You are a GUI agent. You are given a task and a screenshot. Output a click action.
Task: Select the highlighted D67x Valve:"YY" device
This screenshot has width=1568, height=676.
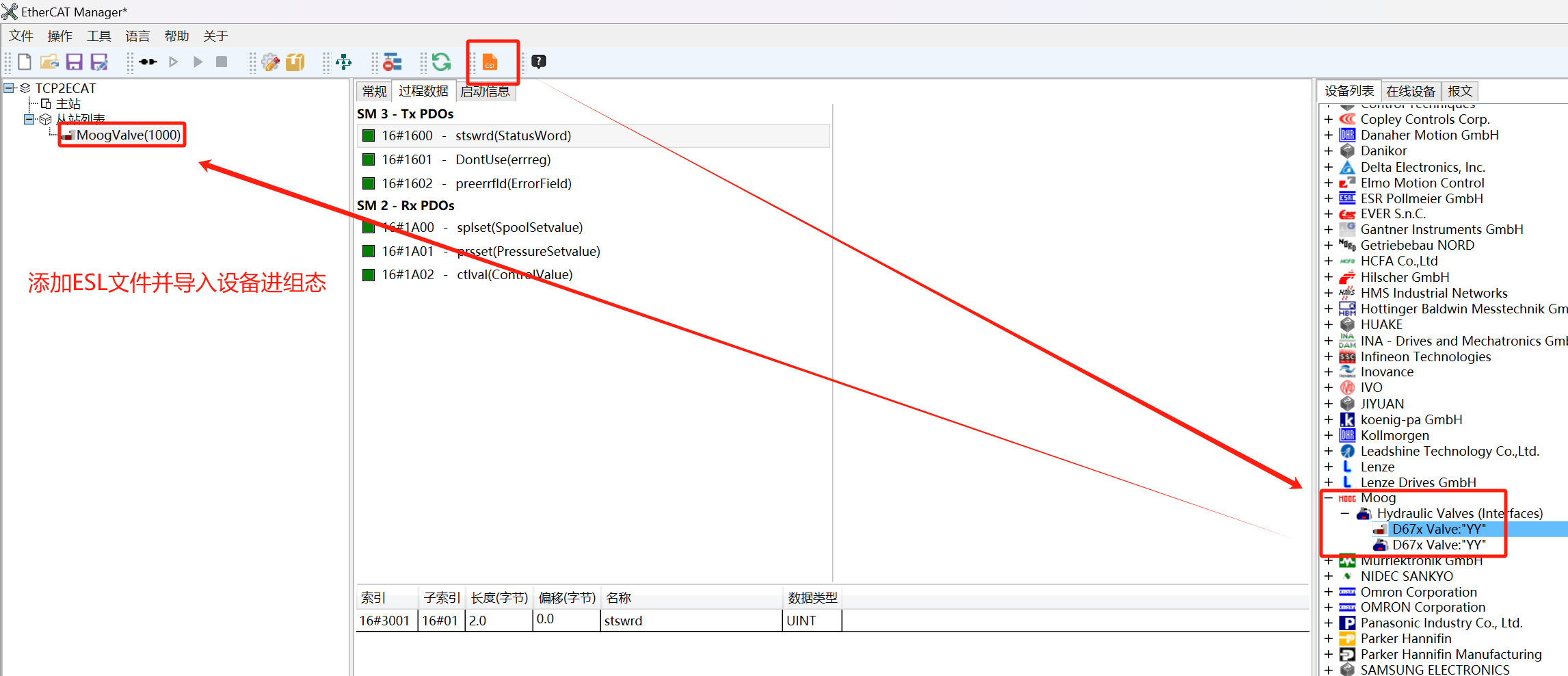pyautogui.click(x=1439, y=529)
